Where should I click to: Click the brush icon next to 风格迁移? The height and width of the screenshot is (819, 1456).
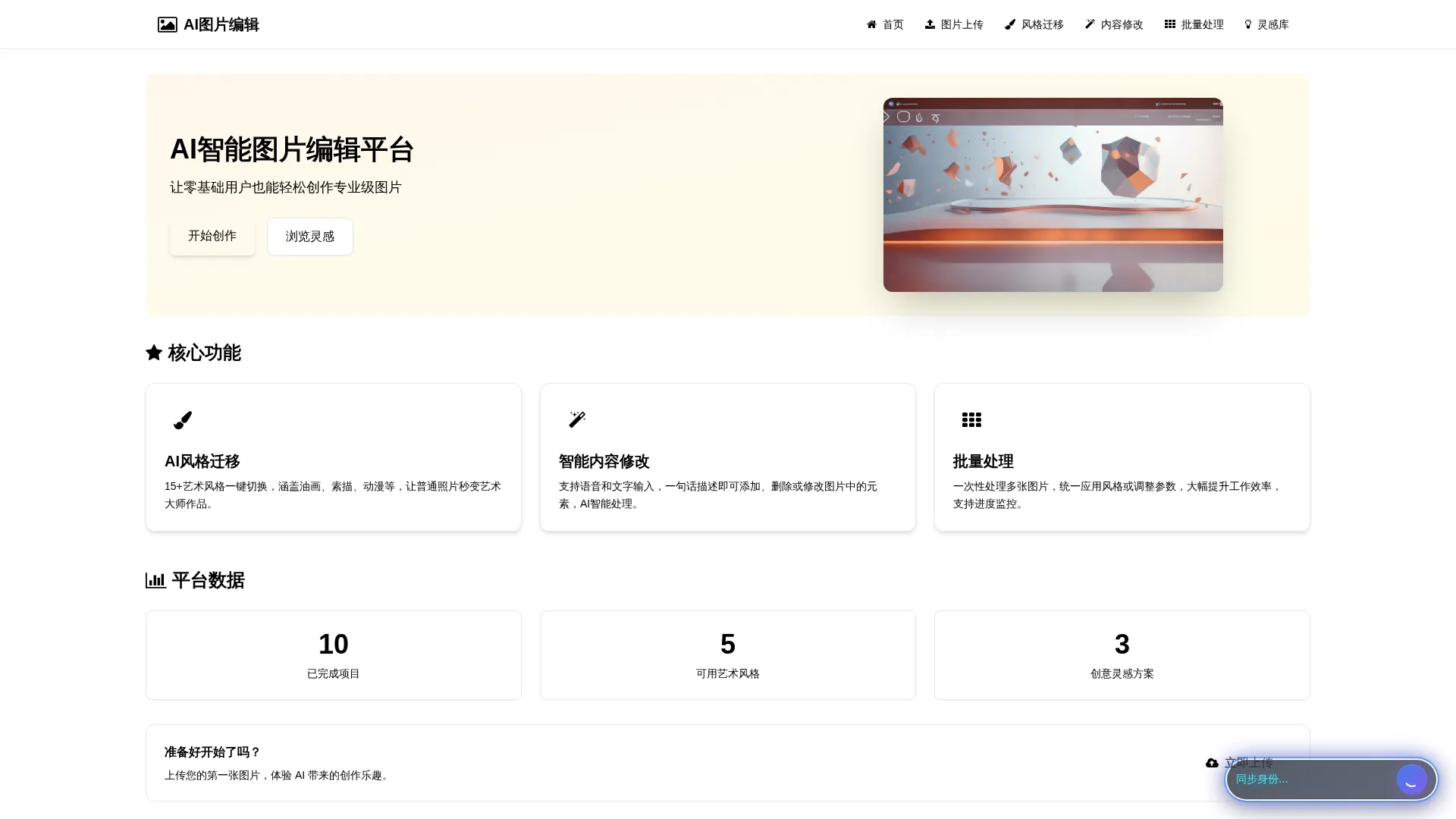[1010, 24]
